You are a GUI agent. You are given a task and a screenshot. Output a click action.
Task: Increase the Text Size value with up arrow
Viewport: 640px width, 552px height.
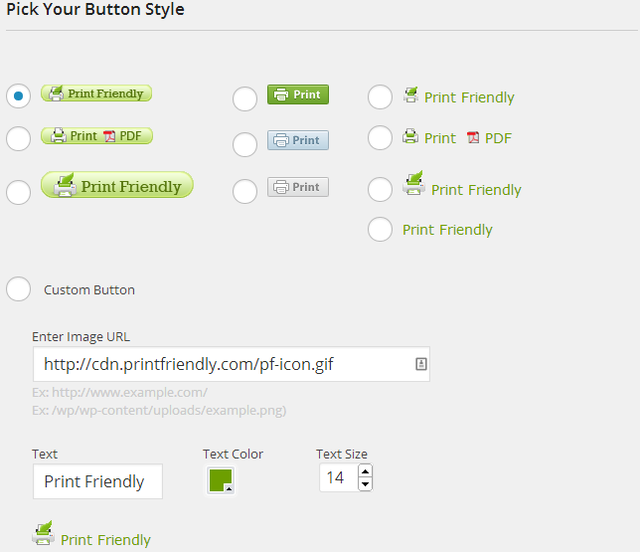365,471
